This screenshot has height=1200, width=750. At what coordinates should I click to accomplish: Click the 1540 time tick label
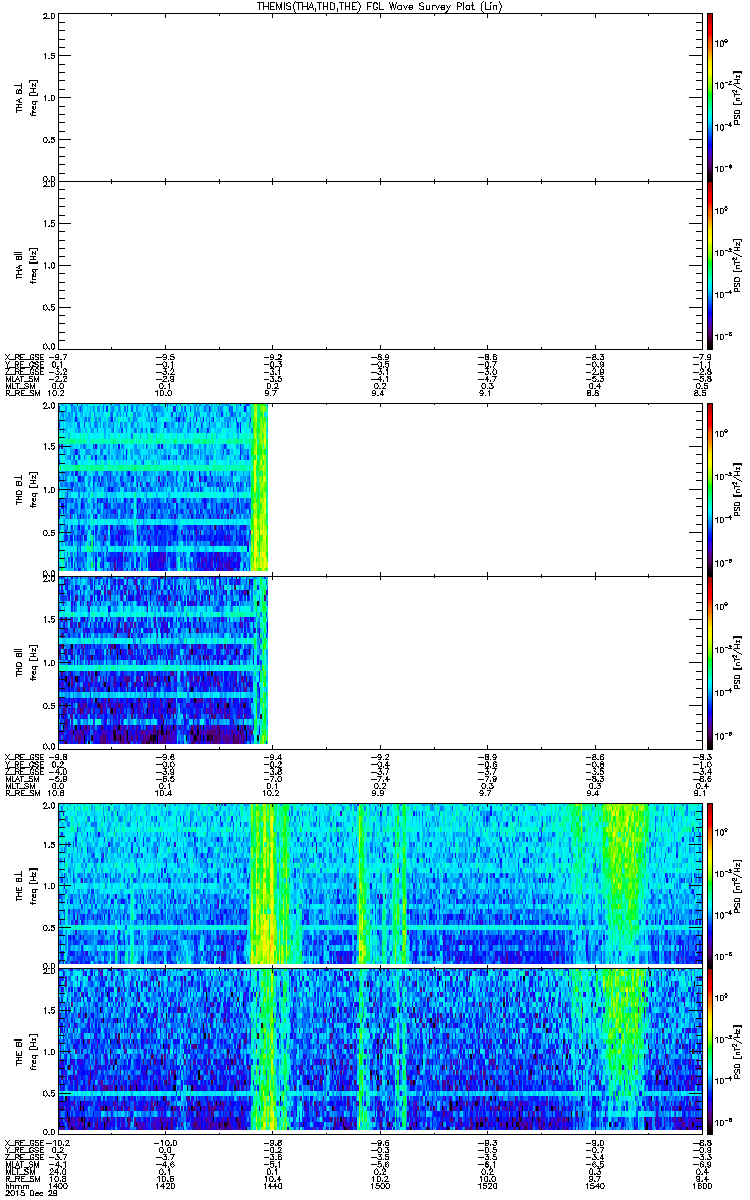(593, 1186)
